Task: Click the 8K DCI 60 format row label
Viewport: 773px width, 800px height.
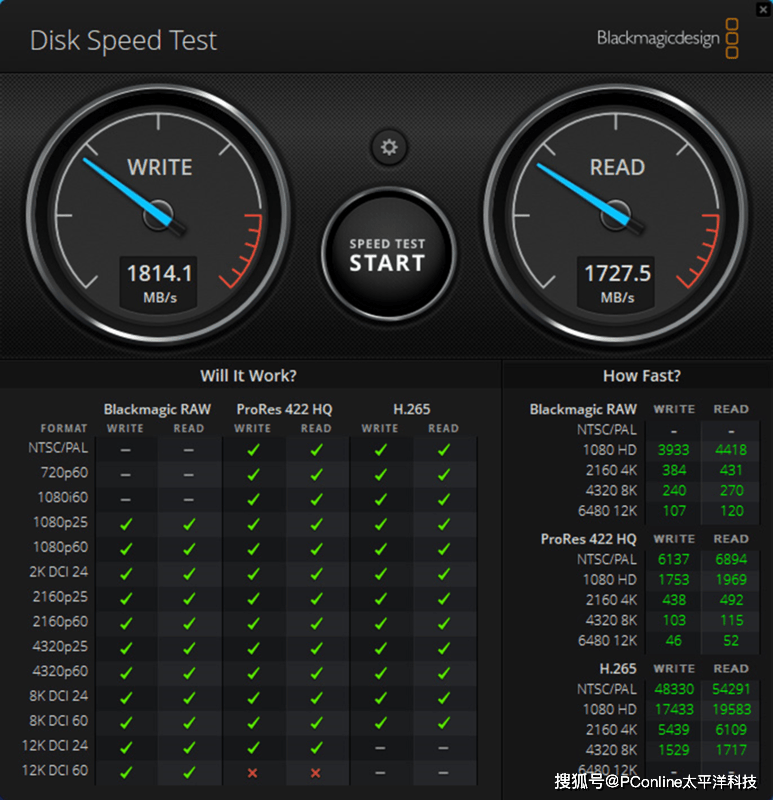Action: pos(59,721)
